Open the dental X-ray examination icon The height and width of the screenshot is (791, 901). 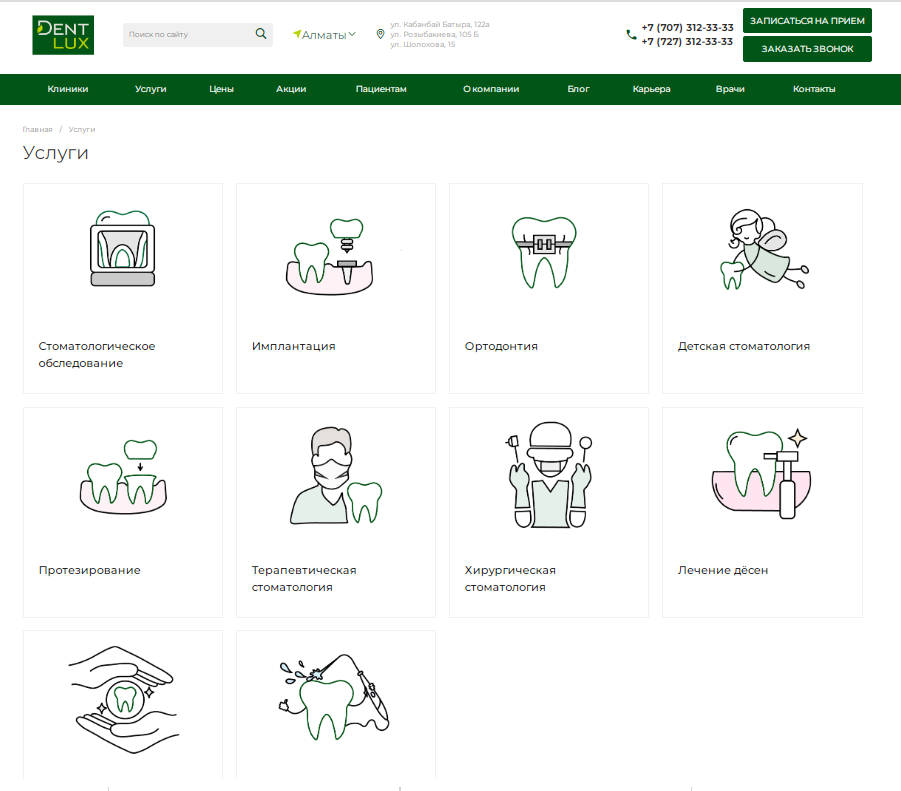coord(123,248)
